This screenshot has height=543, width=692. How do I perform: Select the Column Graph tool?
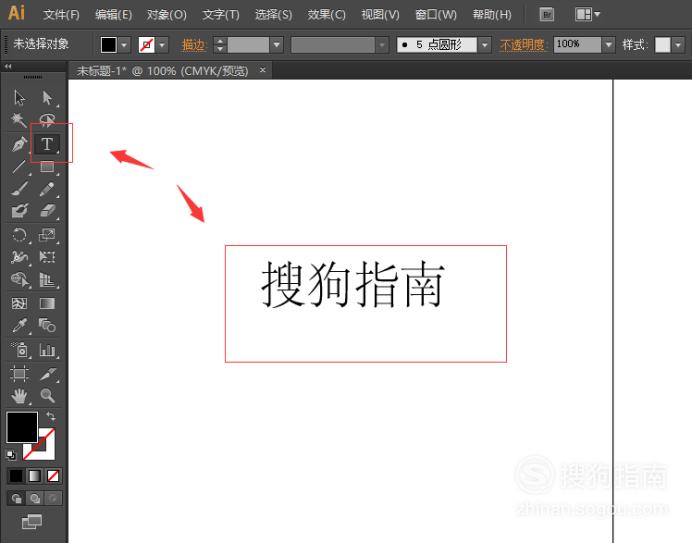47,350
